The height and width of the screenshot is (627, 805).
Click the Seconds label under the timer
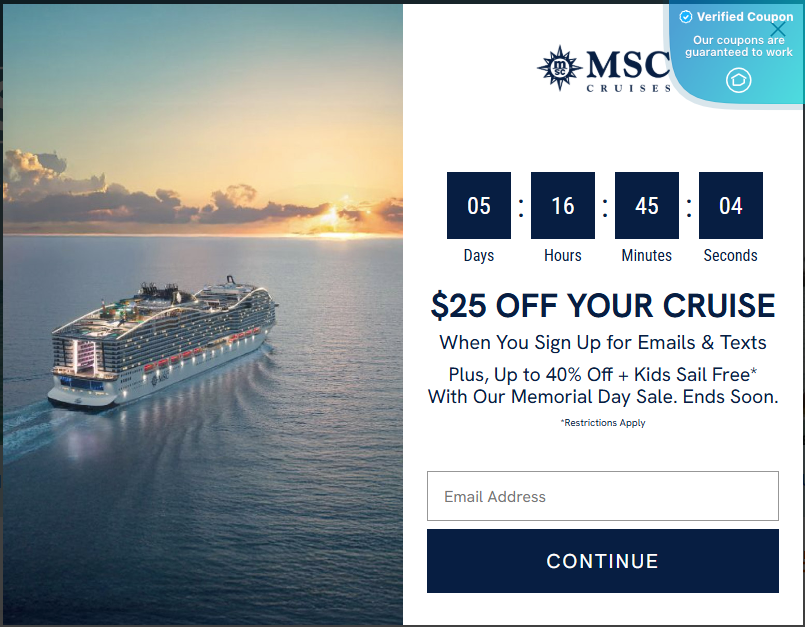tap(730, 255)
